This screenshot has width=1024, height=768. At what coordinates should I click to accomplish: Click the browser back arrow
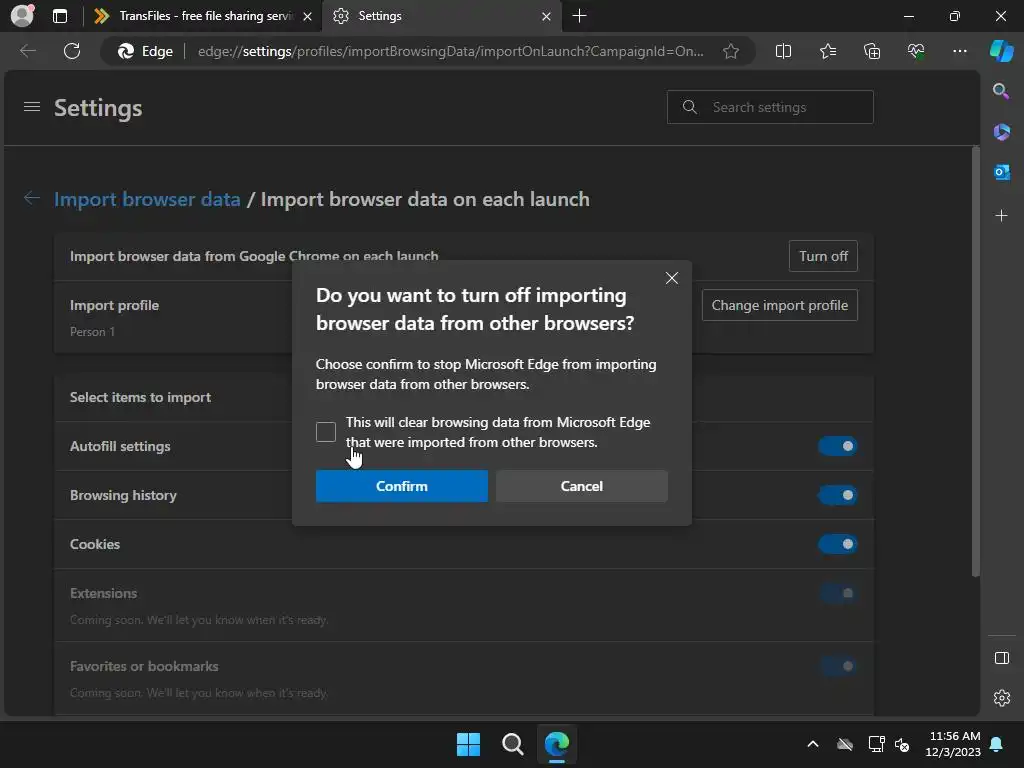28,51
